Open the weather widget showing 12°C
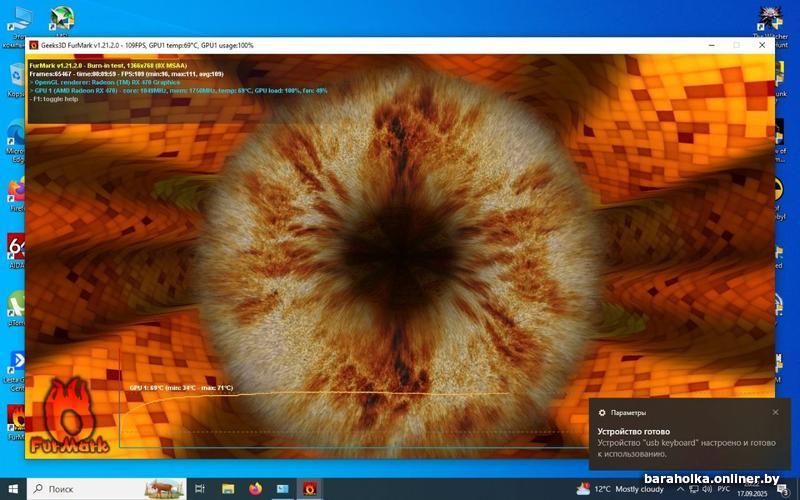Screen dimensions: 800x500 pos(620,489)
